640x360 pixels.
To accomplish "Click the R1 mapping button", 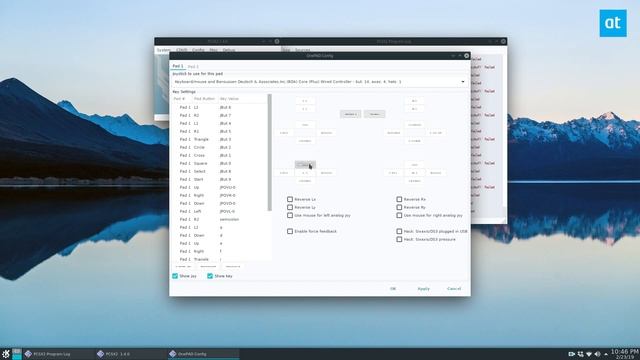I will [414, 109].
